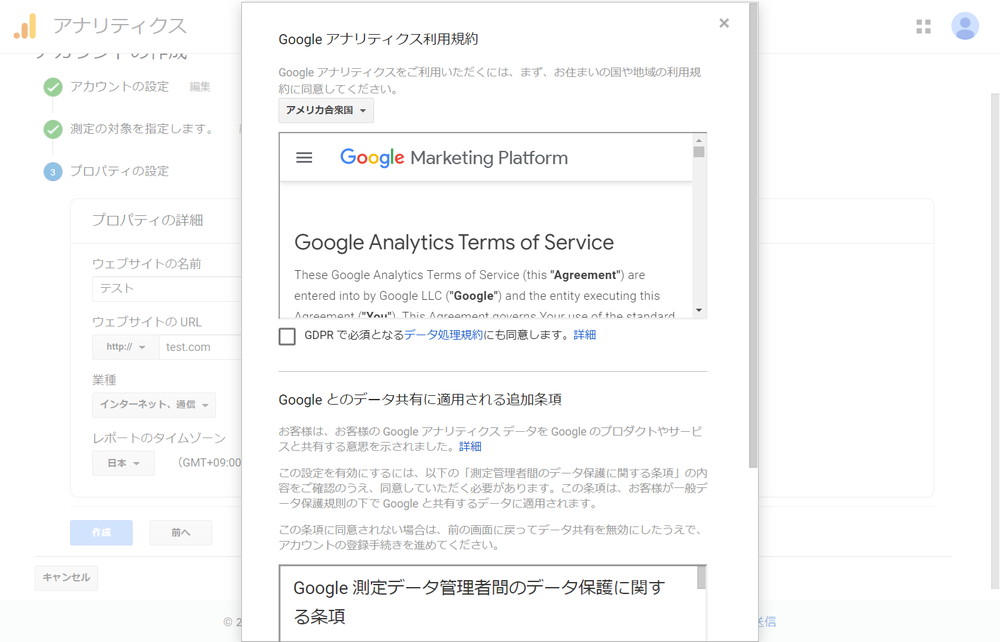Click 詳細 link next to GDPR checkbox
Image resolution: width=1000 pixels, height=642 pixels.
click(x=585, y=335)
